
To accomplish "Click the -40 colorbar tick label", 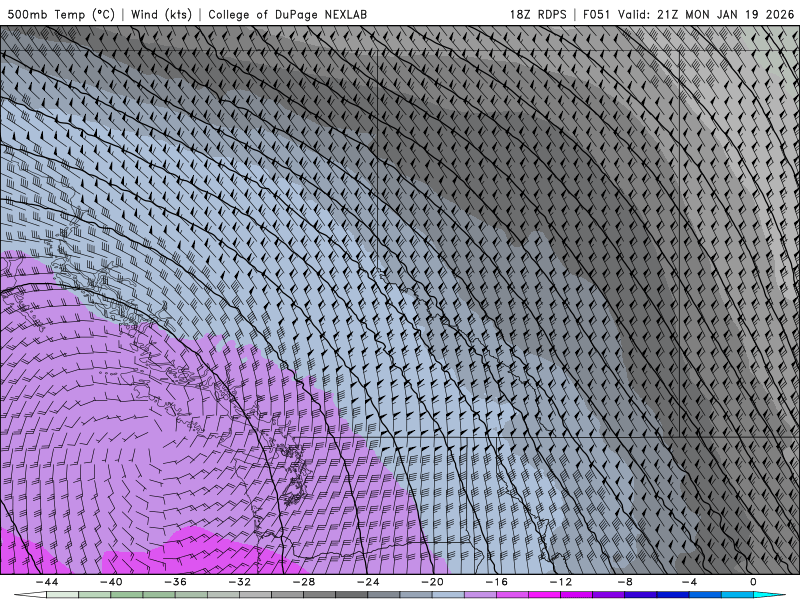I will [111, 582].
